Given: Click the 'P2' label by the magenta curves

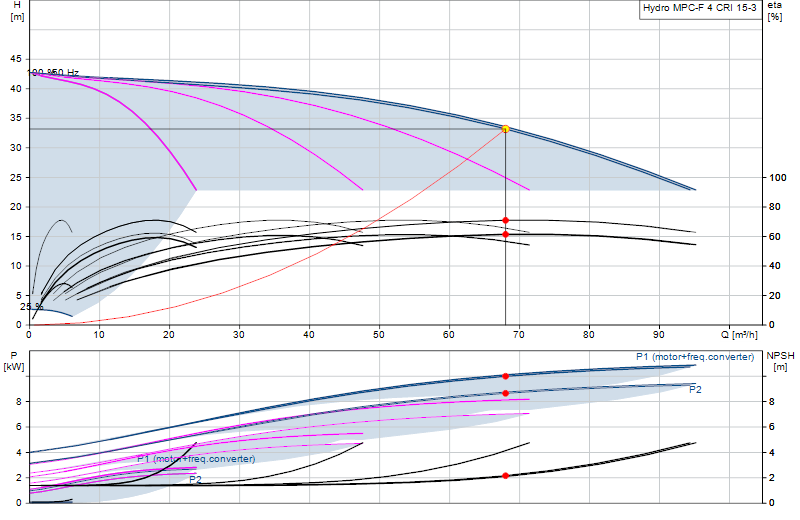Looking at the screenshot, I should [195, 479].
